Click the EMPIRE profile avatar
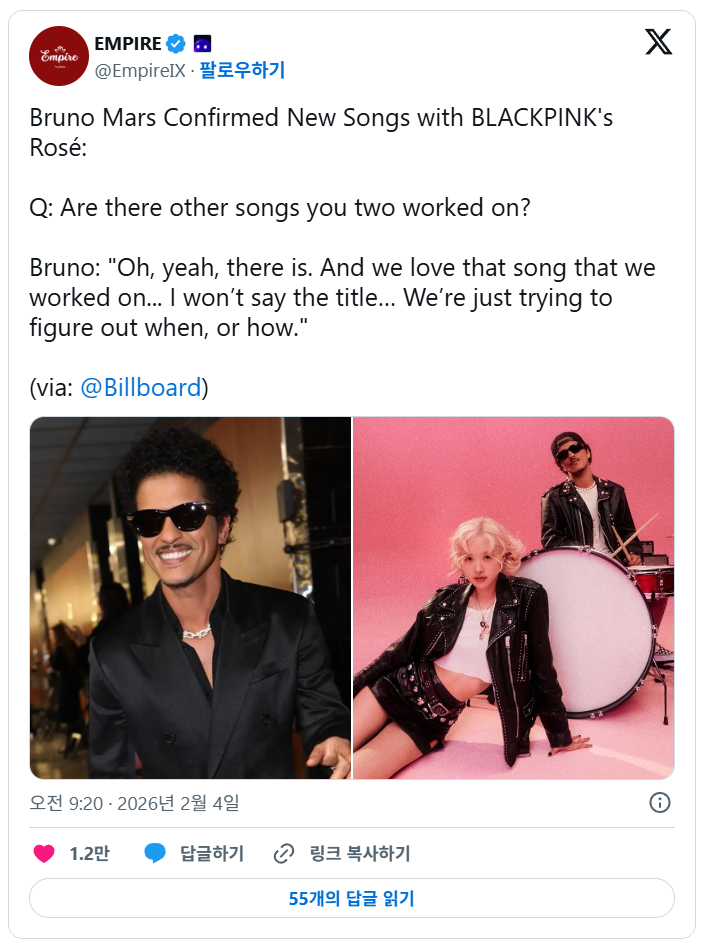The image size is (706, 949). point(59,56)
